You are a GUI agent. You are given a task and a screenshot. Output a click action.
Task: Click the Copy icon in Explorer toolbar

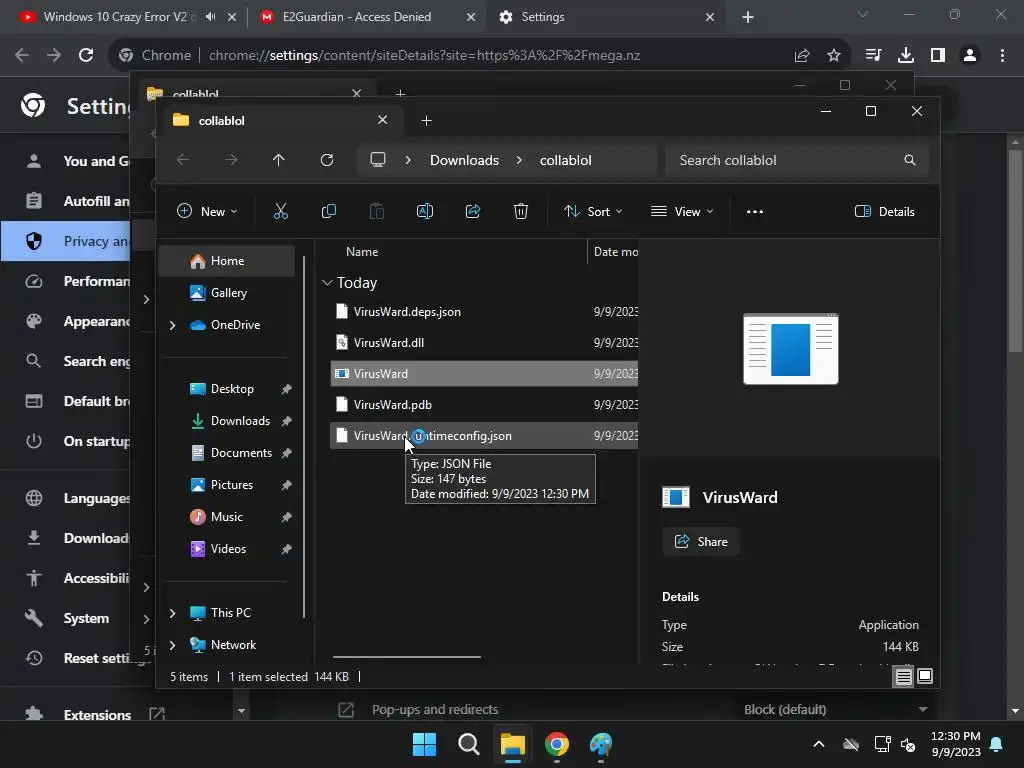click(x=328, y=211)
